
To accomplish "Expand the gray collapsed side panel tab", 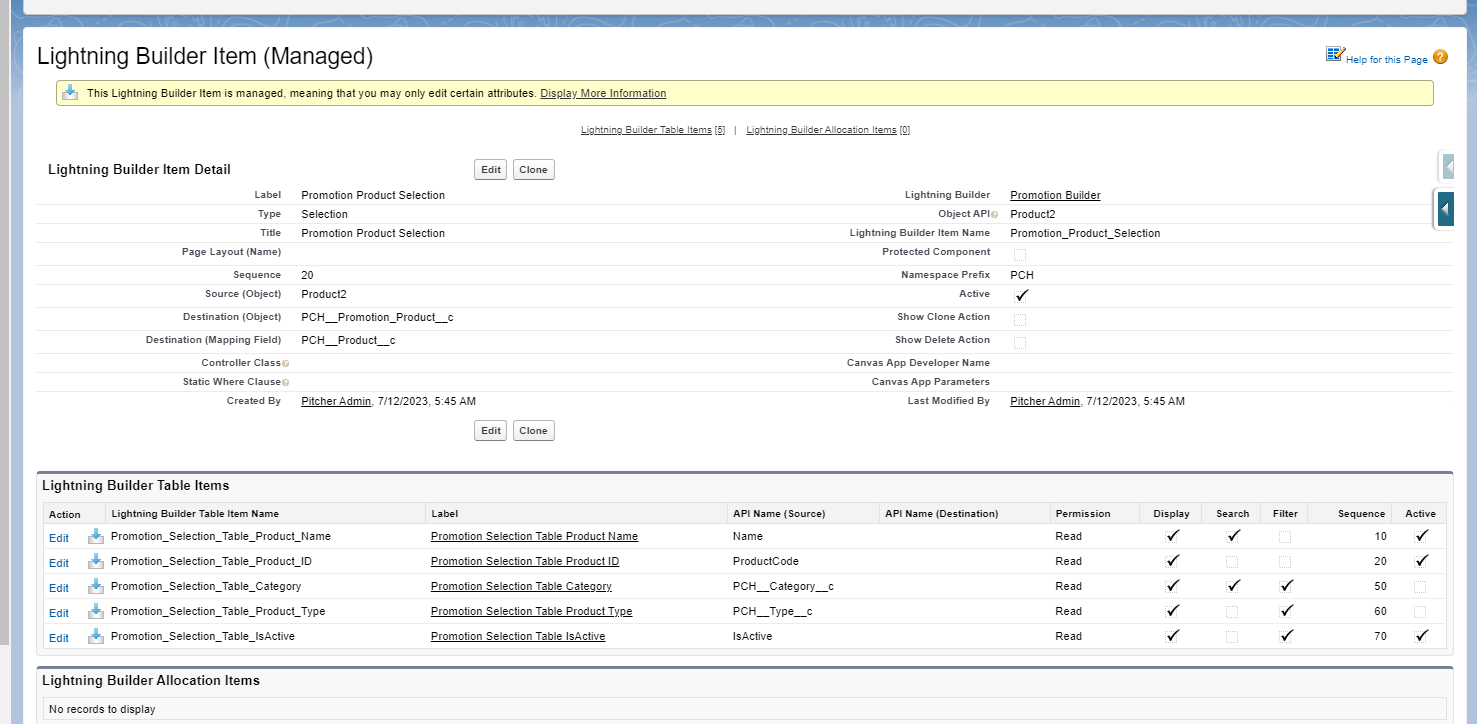I will pyautogui.click(x=1448, y=166).
